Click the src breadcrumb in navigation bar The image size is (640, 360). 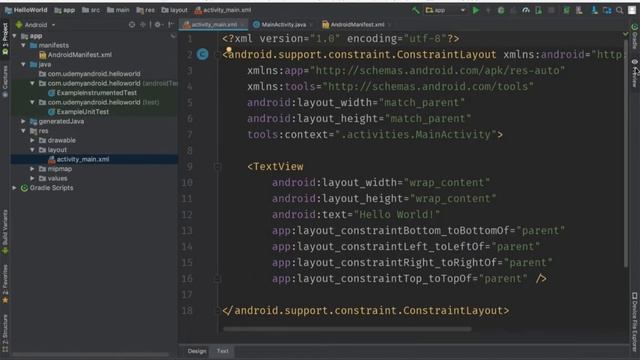click(91, 10)
